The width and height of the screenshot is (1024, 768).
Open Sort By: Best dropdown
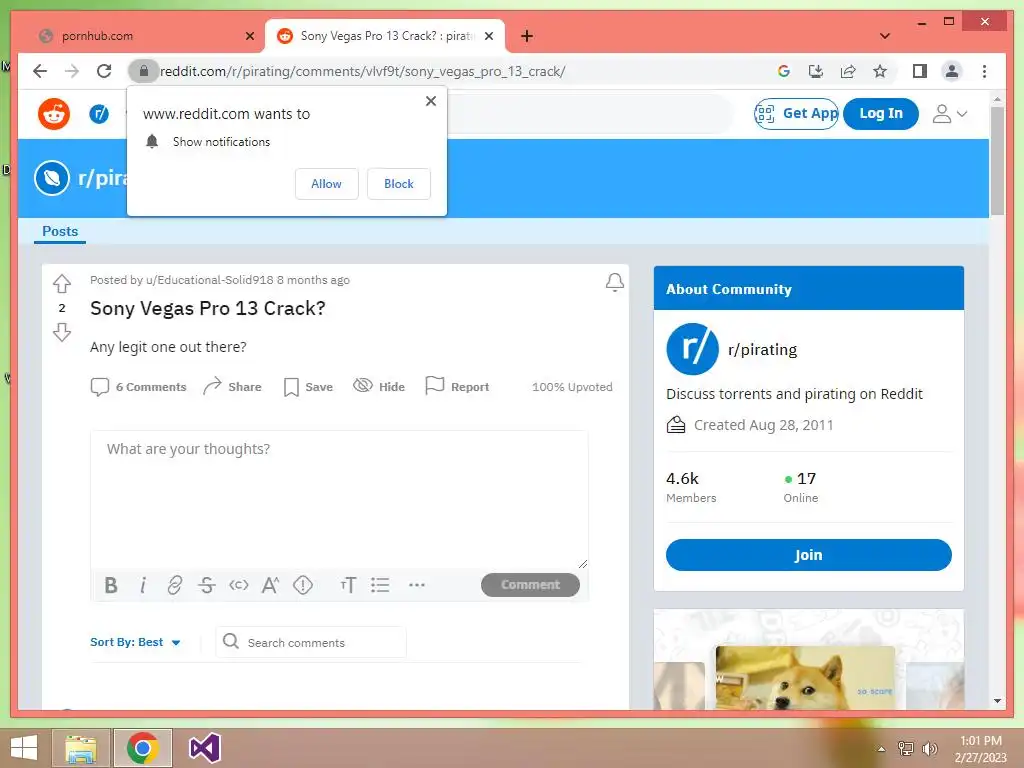coord(135,642)
